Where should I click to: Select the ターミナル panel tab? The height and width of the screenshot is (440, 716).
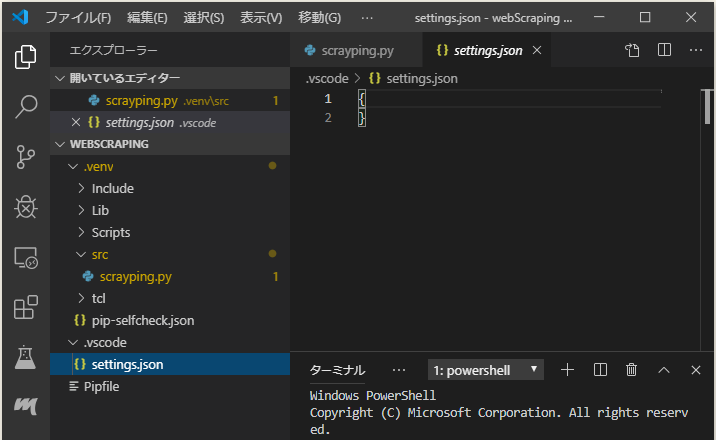click(337, 370)
